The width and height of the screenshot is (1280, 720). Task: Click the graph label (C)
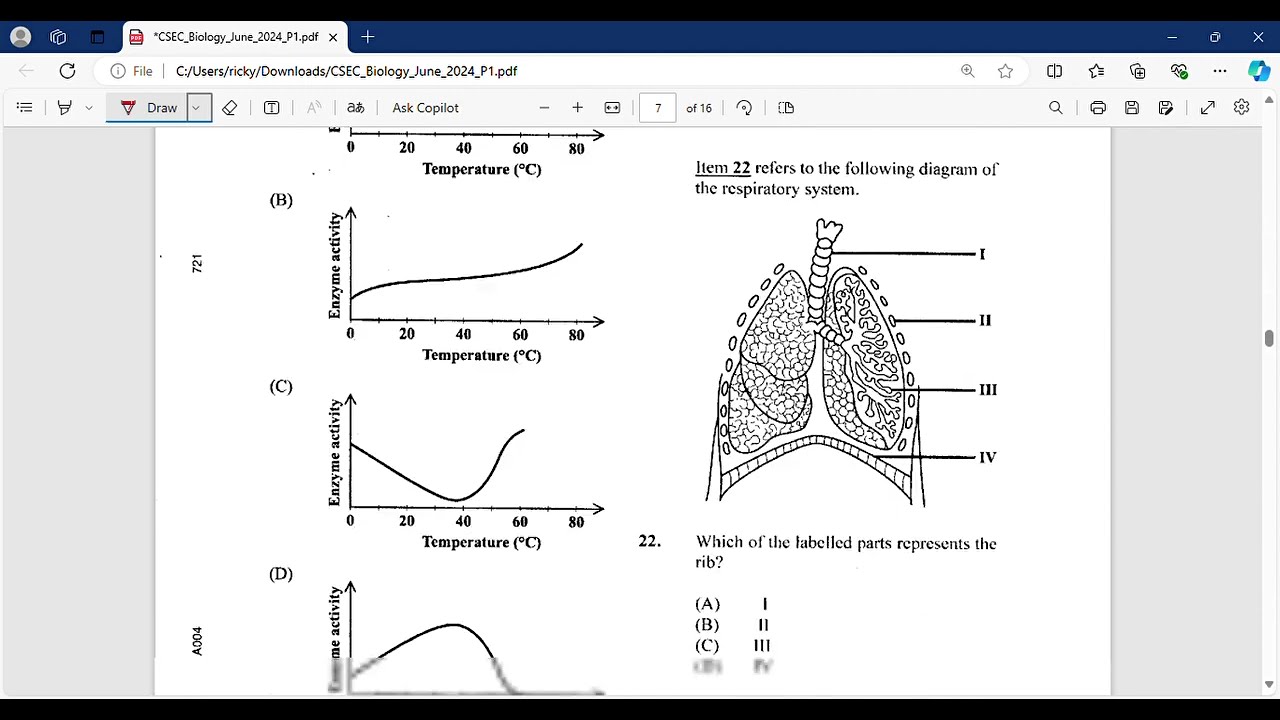point(281,387)
